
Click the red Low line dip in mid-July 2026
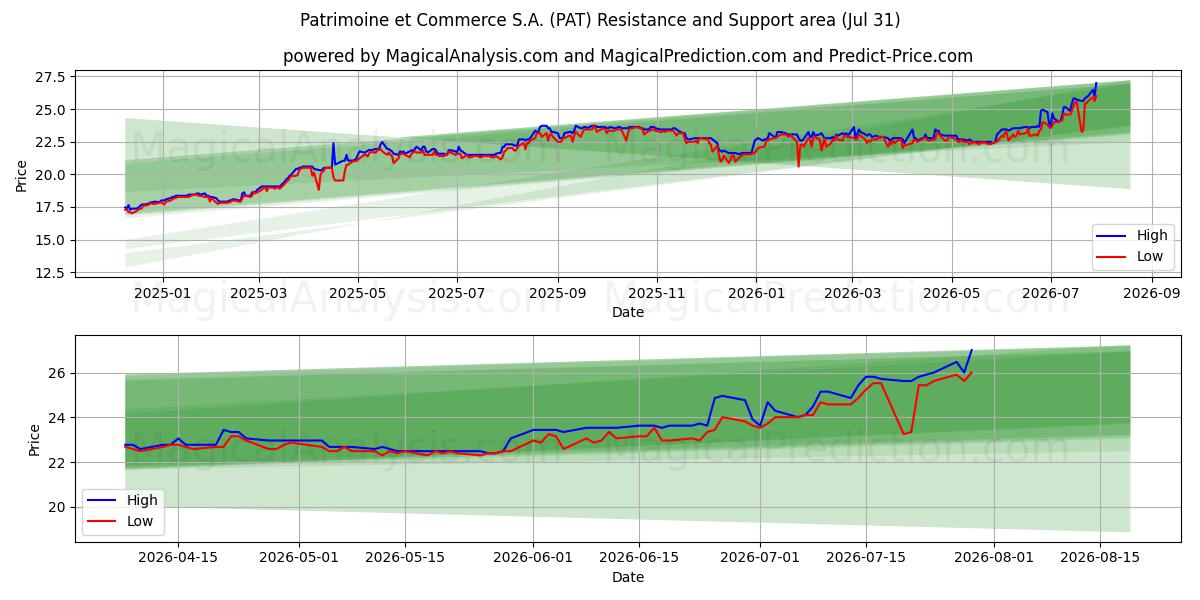[904, 433]
